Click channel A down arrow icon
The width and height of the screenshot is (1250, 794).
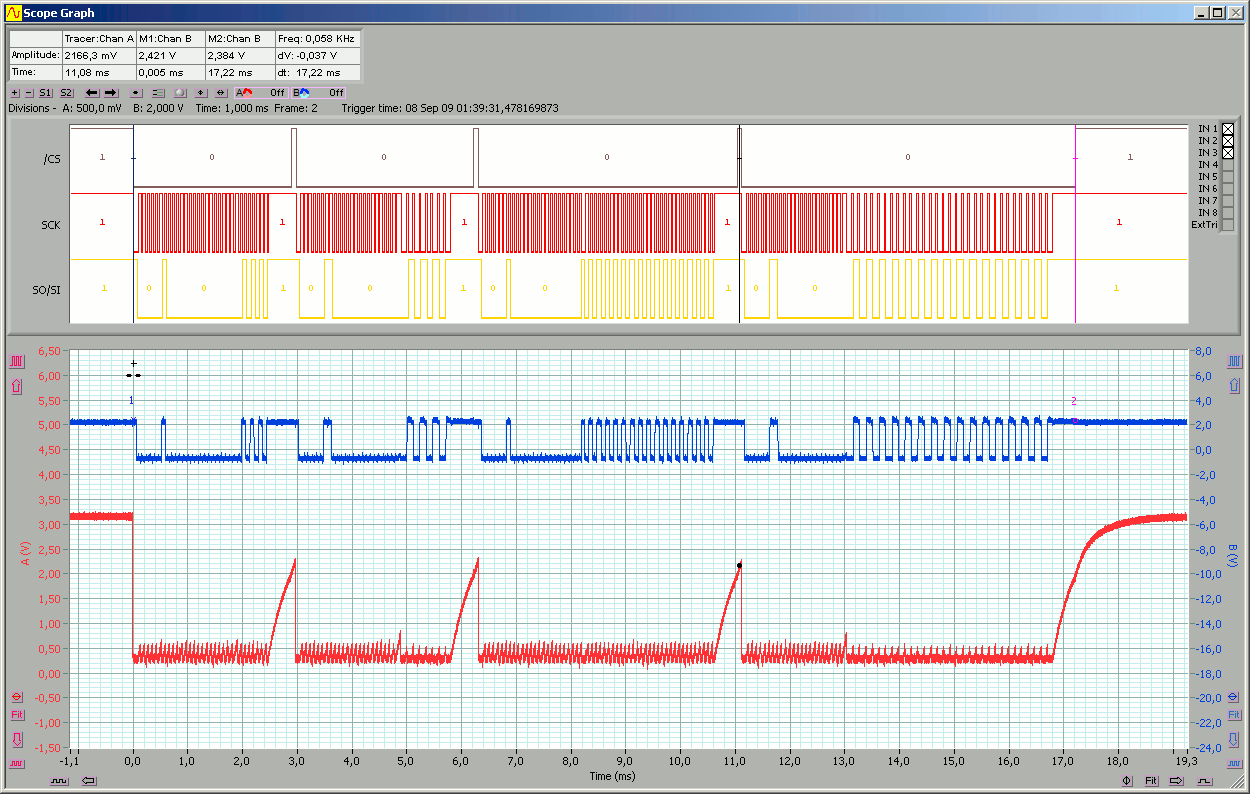pos(16,740)
